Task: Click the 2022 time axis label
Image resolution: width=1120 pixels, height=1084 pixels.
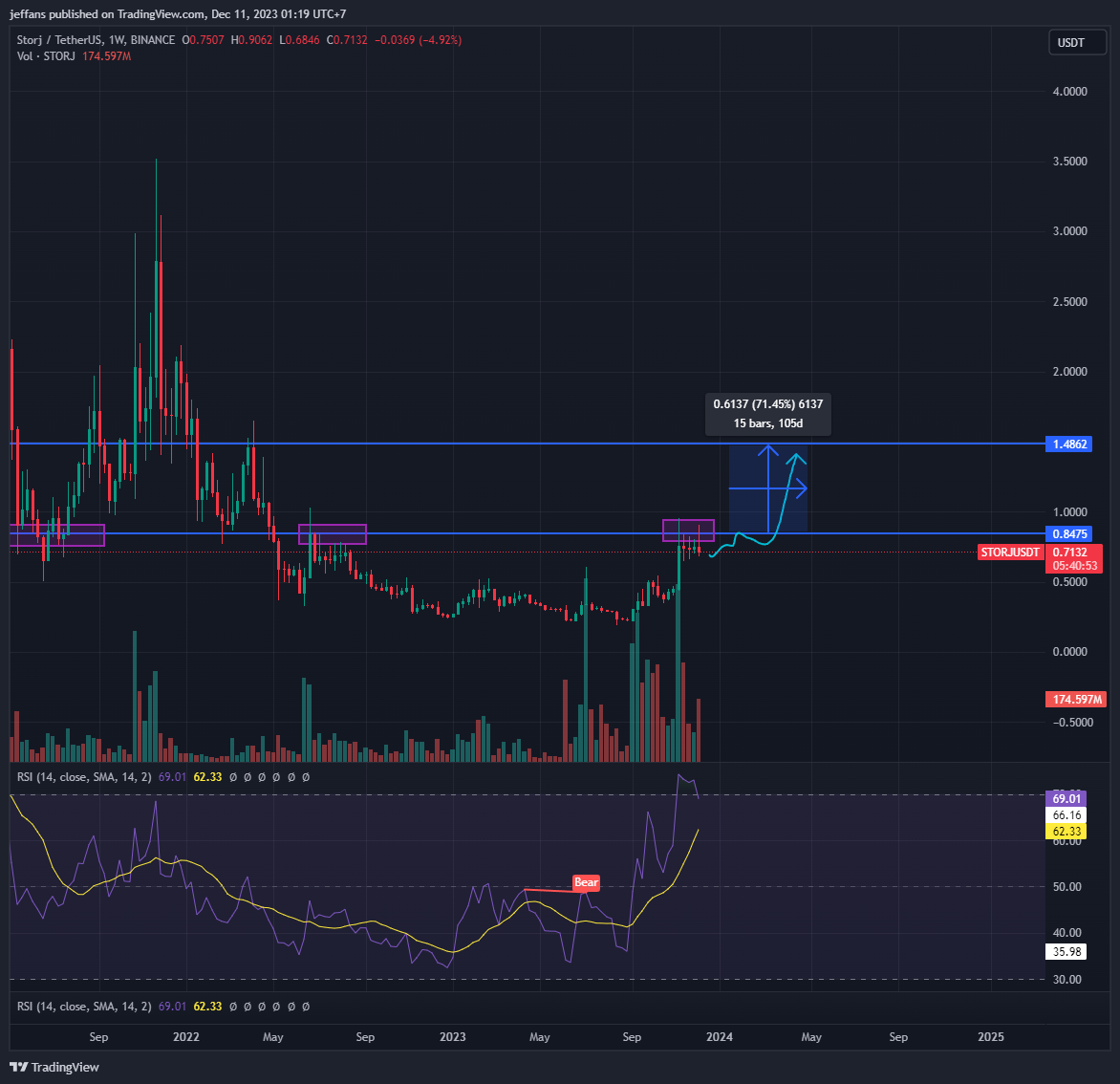Action: click(186, 1037)
